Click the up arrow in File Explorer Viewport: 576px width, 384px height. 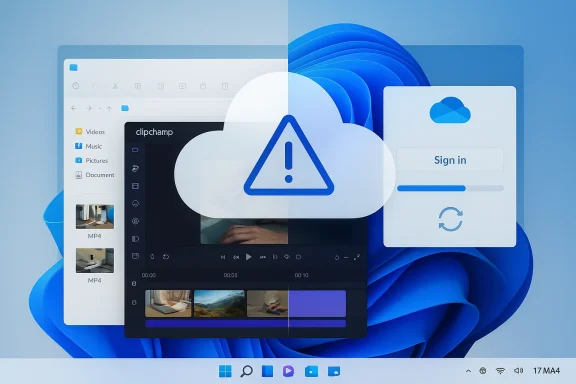click(109, 108)
